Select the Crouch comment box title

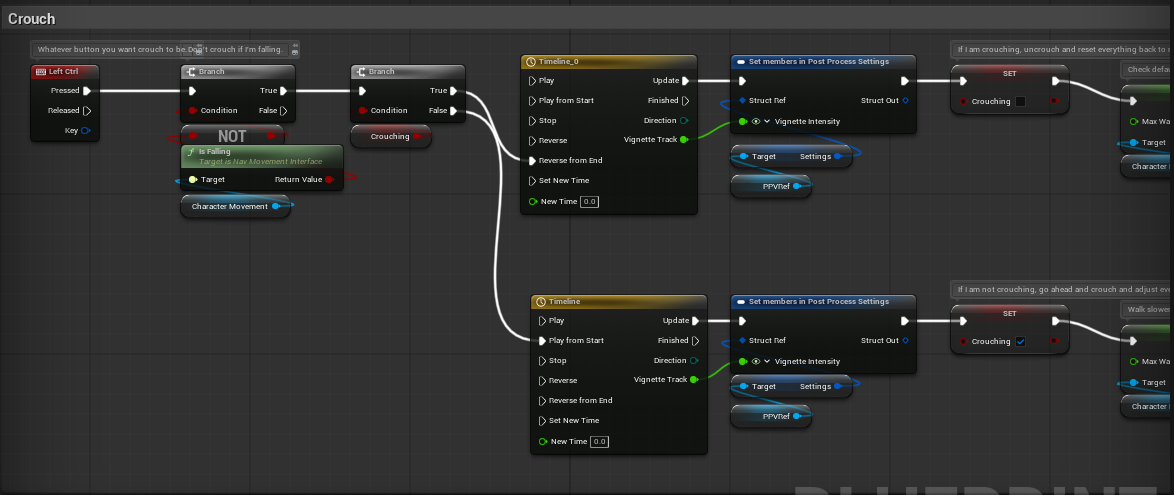[31, 19]
